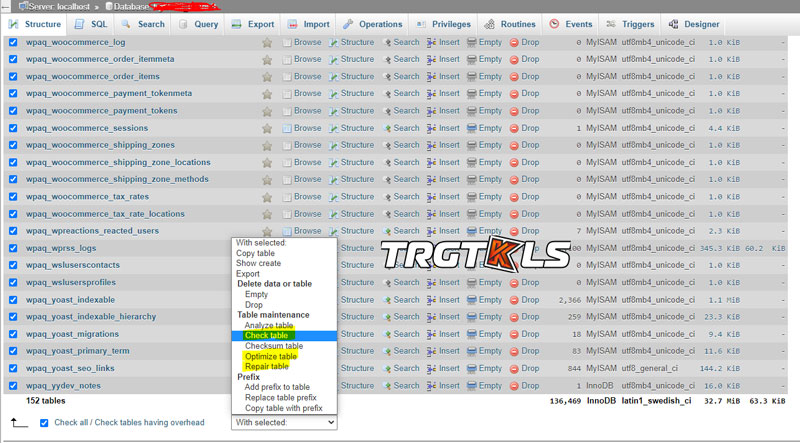Open the With selected dropdown
Viewport: 800px width, 443px height.
click(284, 423)
